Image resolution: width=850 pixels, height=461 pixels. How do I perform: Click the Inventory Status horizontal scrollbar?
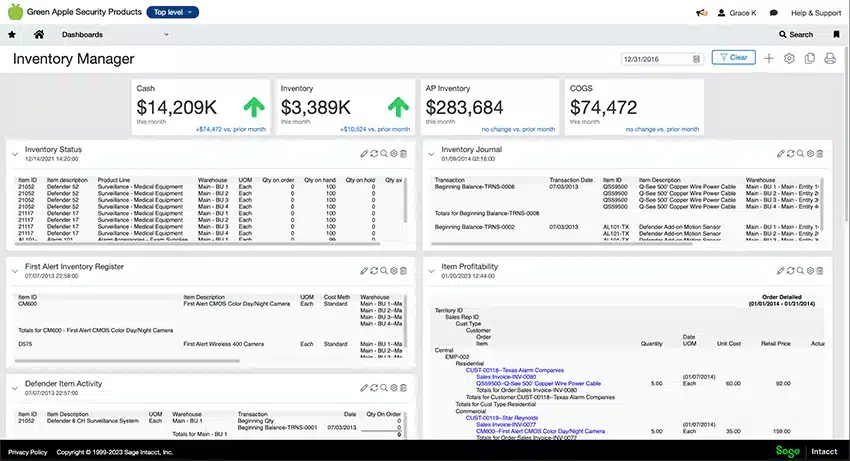197,244
